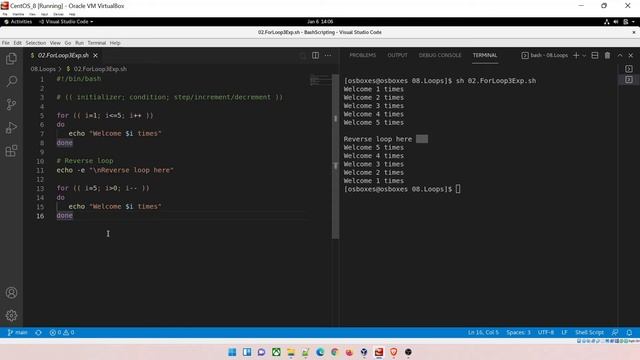Click the terminal prompt input cursor
640x360 pixels.
coord(458,189)
